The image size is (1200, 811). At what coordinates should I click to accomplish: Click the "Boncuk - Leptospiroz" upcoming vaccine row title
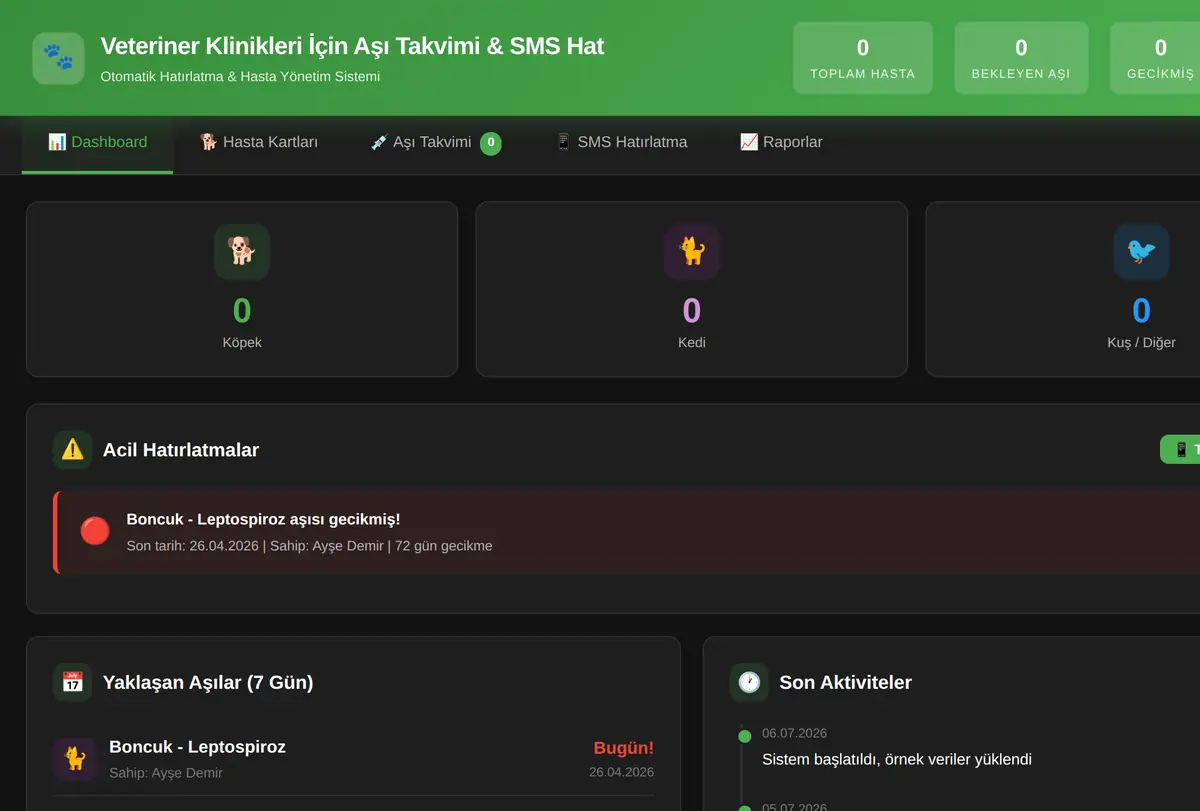(197, 747)
